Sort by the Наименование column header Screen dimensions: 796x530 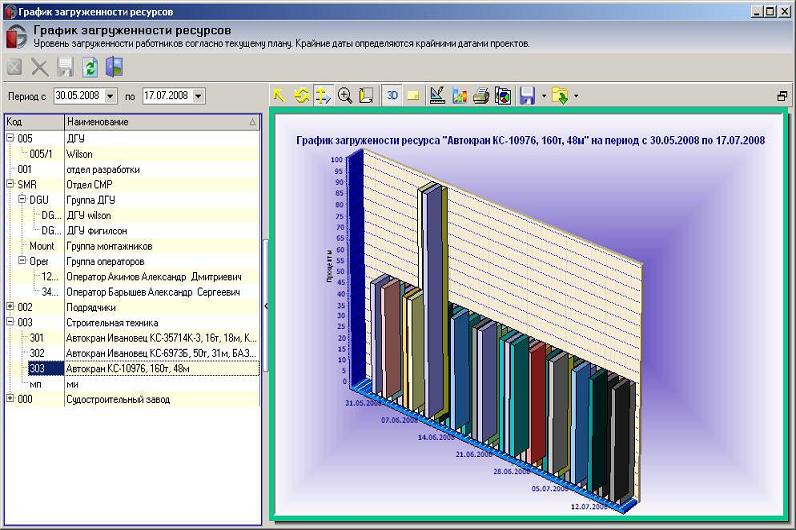(x=162, y=122)
